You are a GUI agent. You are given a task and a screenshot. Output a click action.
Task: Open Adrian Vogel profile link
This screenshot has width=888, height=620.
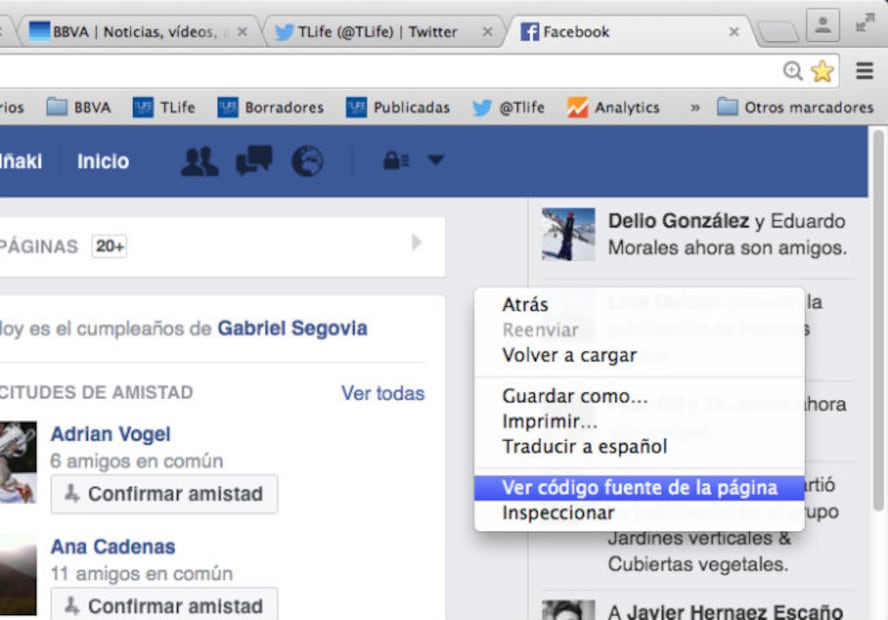click(x=110, y=434)
